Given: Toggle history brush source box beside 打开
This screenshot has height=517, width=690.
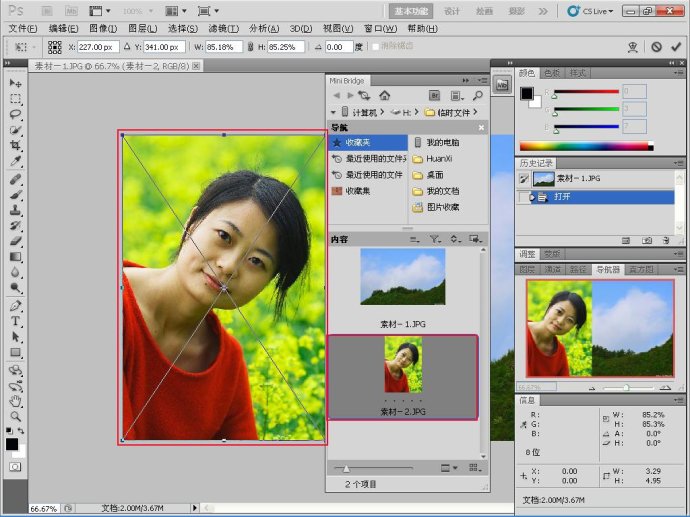Looking at the screenshot, I should point(524,197).
